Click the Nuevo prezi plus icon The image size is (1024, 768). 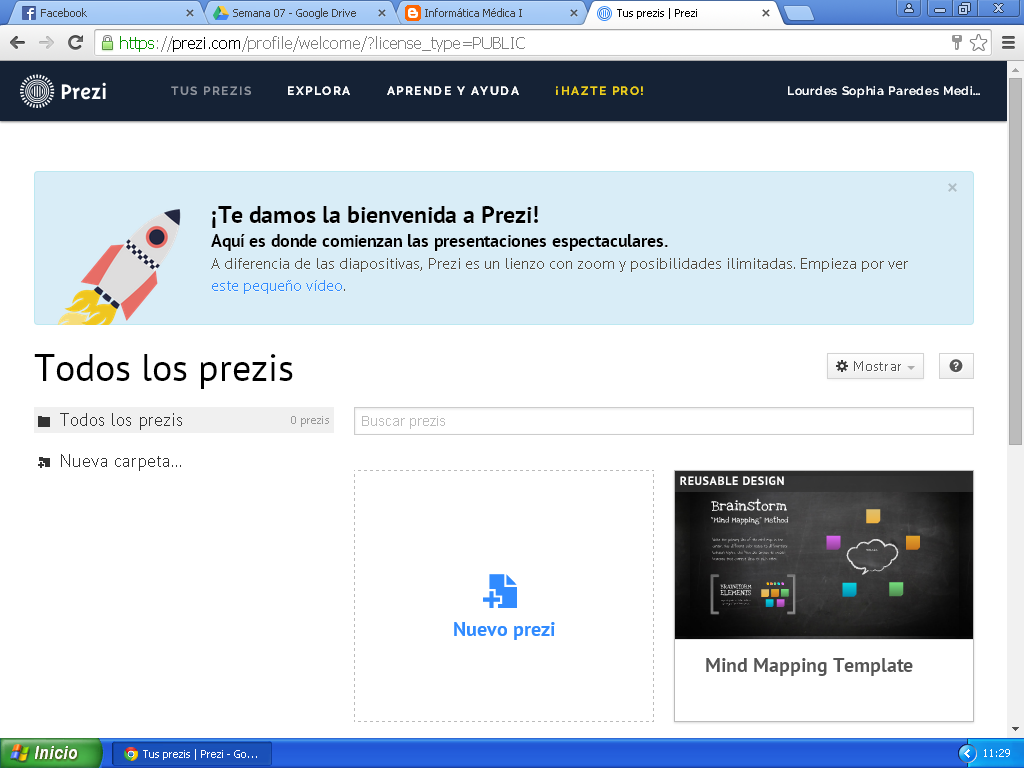coord(503,592)
